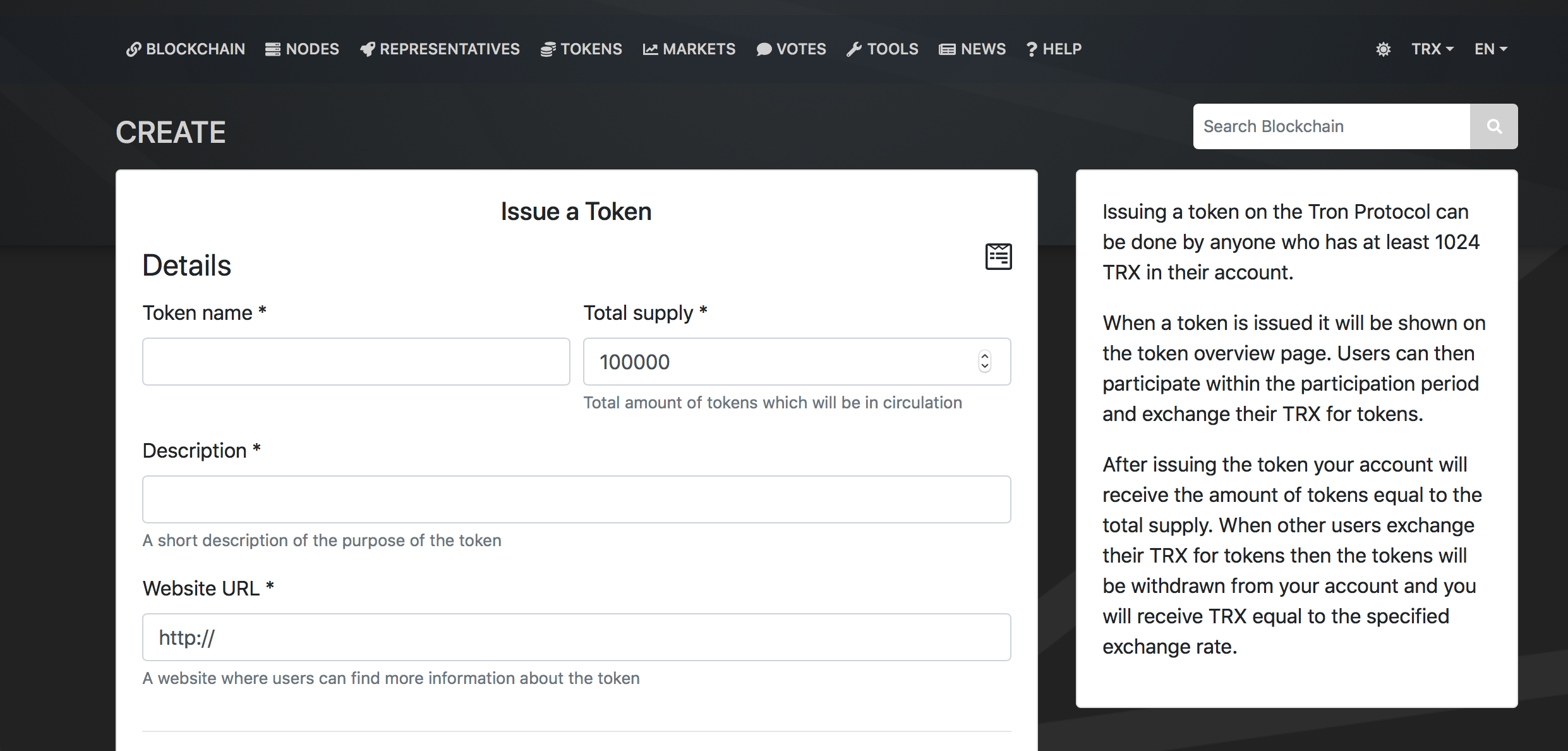1568x751 pixels.
Task: Click the coins icon beside Tokens
Action: tap(548, 49)
